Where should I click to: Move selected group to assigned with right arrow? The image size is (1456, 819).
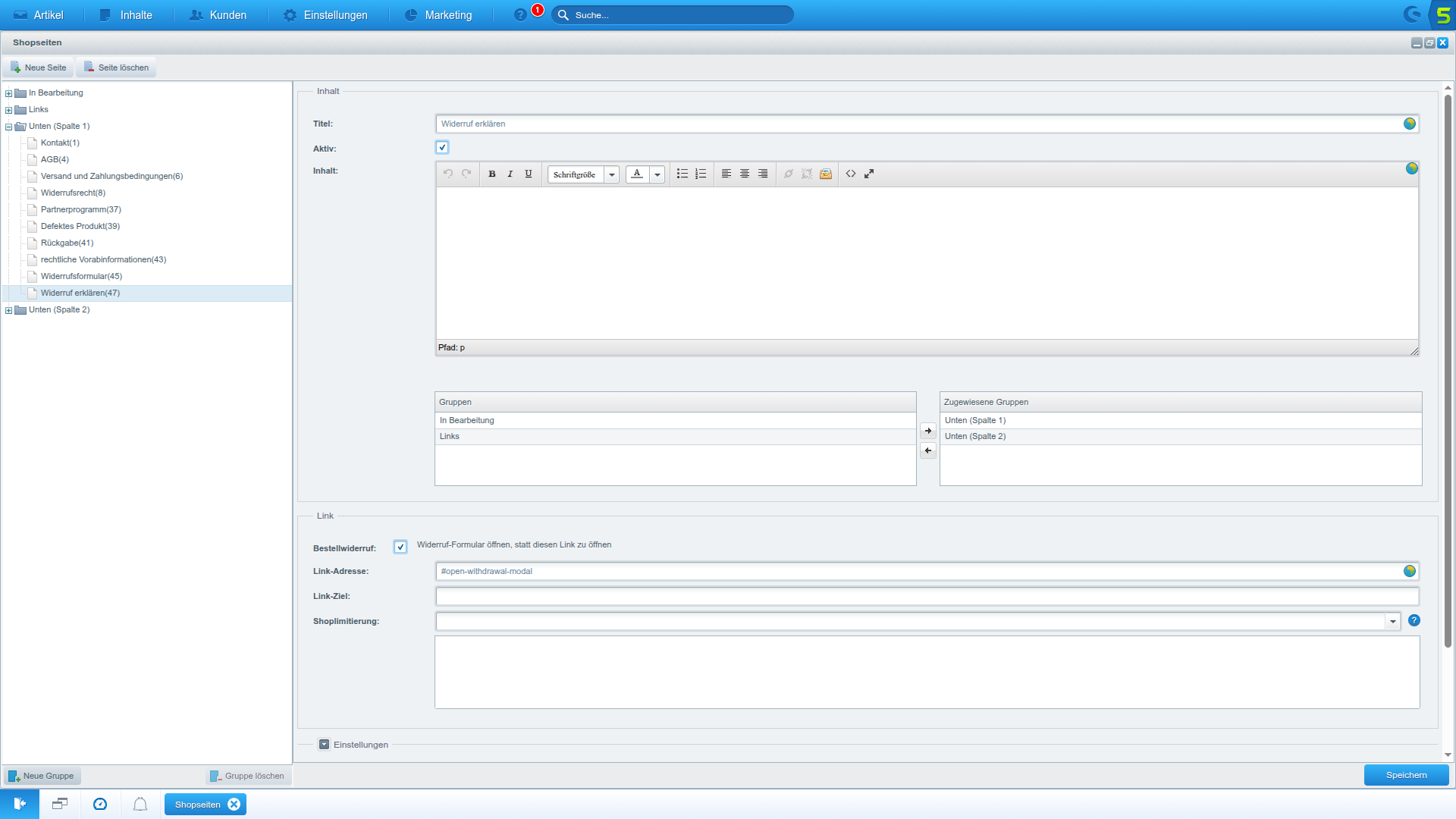928,431
